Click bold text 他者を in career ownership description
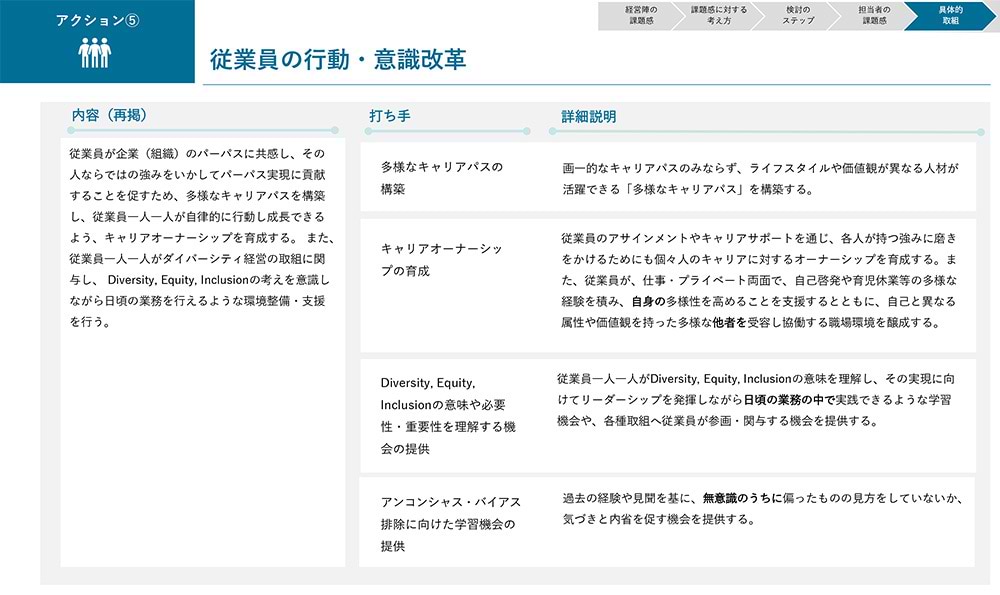The width and height of the screenshot is (1000, 595). pyautogui.click(x=730, y=323)
